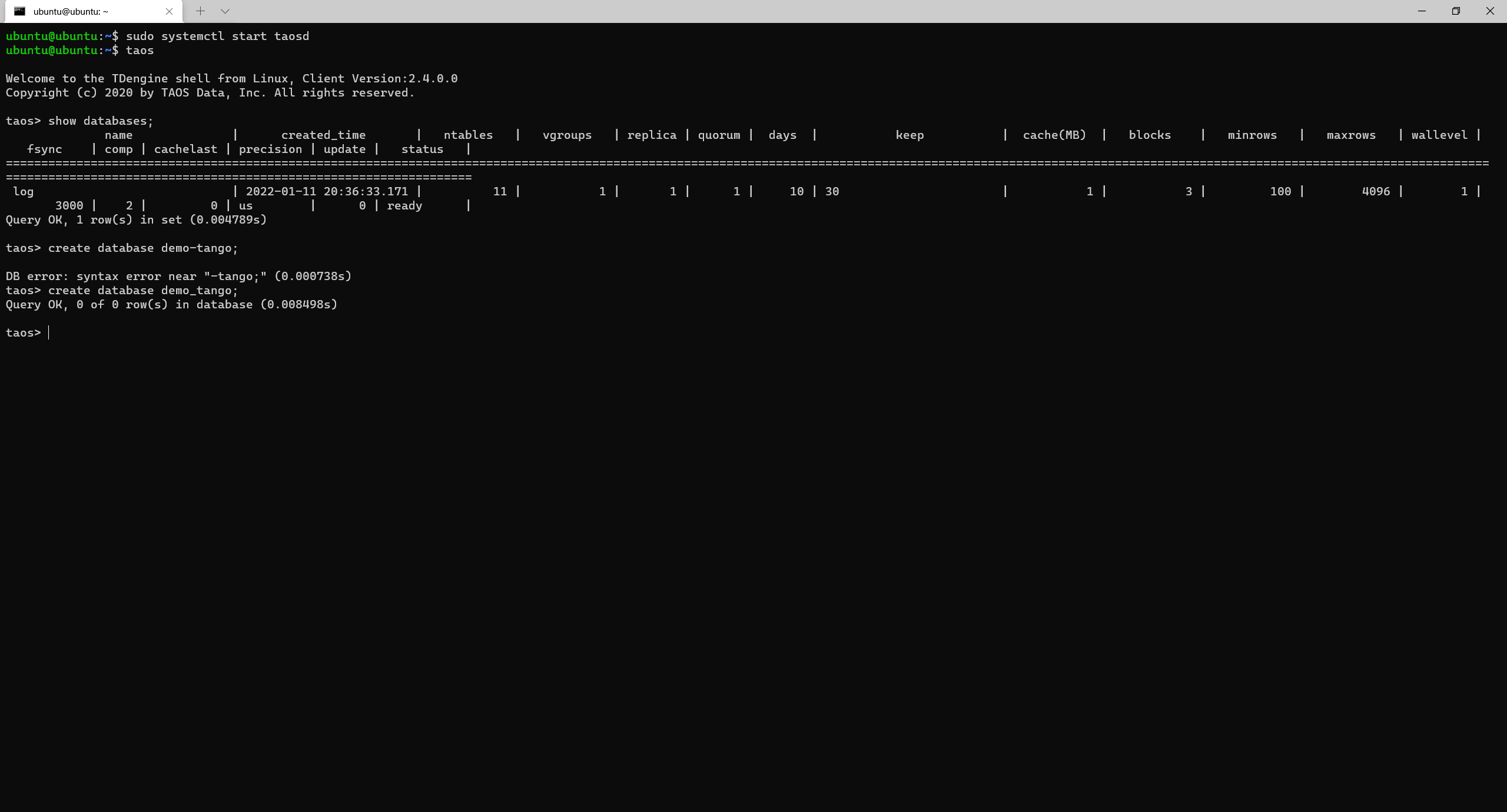
Task: Click the 'ready' status value
Action: pos(404,206)
